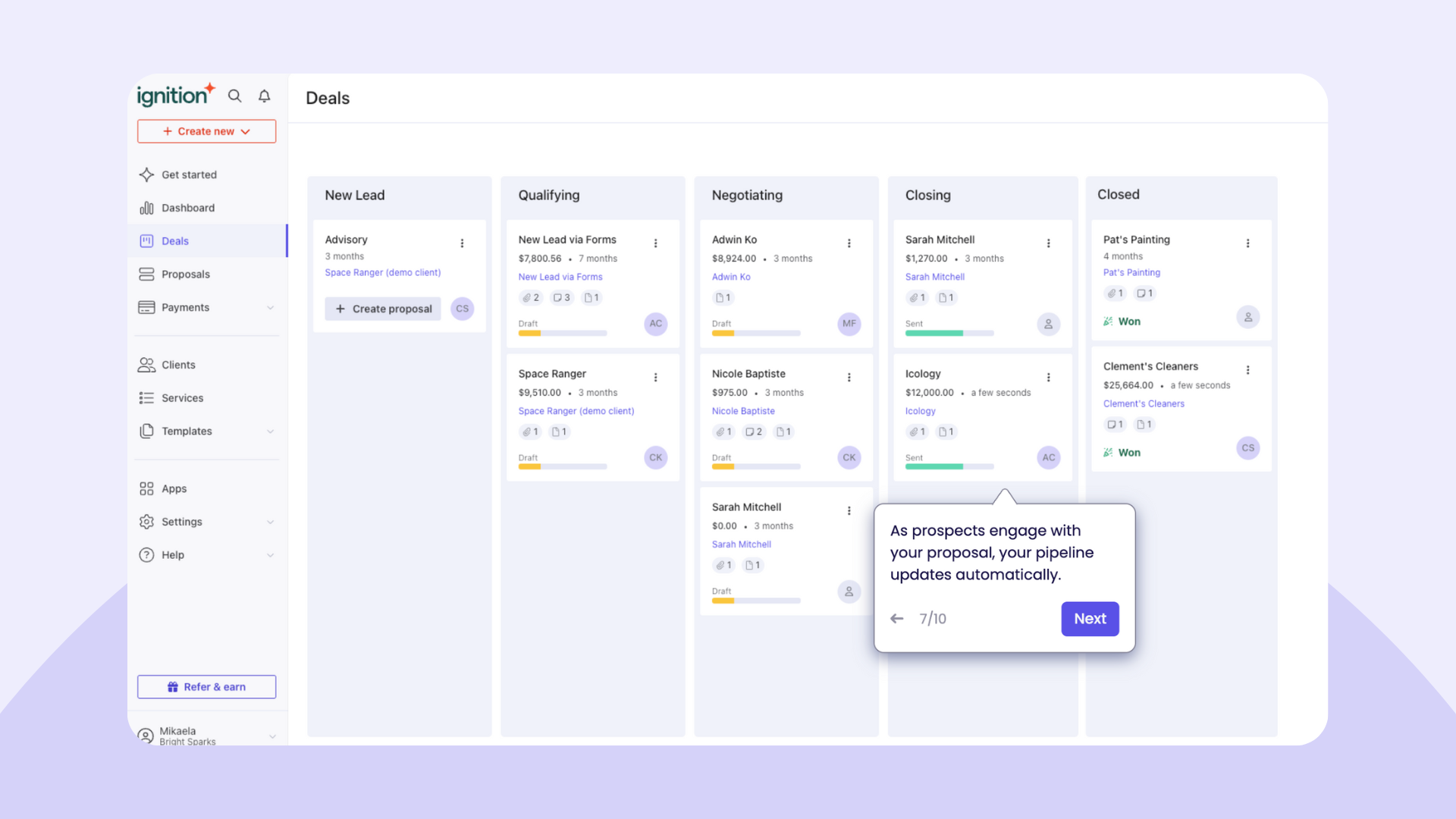
Task: Open Clients in the sidebar
Action: (x=178, y=365)
